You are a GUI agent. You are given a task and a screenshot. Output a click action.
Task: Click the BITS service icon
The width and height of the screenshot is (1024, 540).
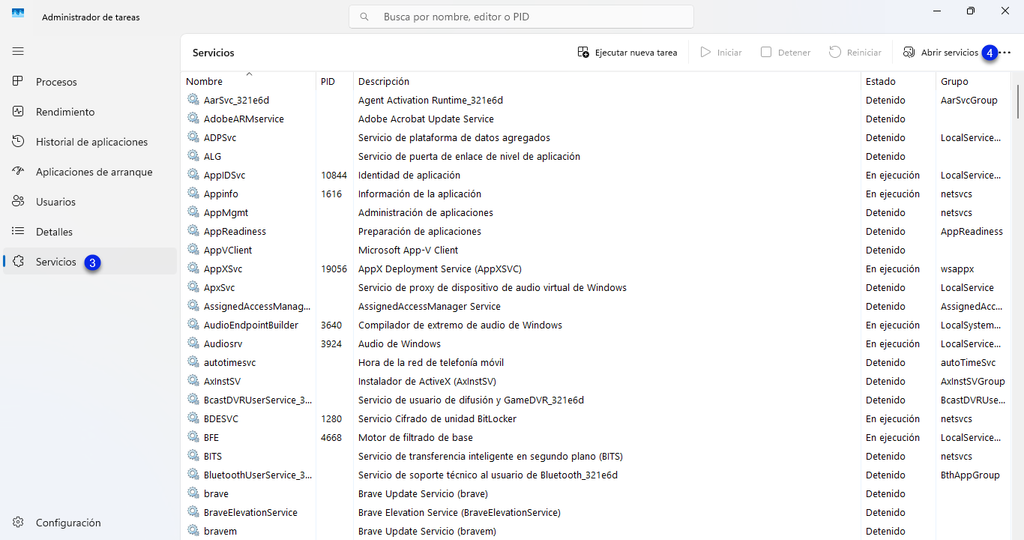(193, 456)
